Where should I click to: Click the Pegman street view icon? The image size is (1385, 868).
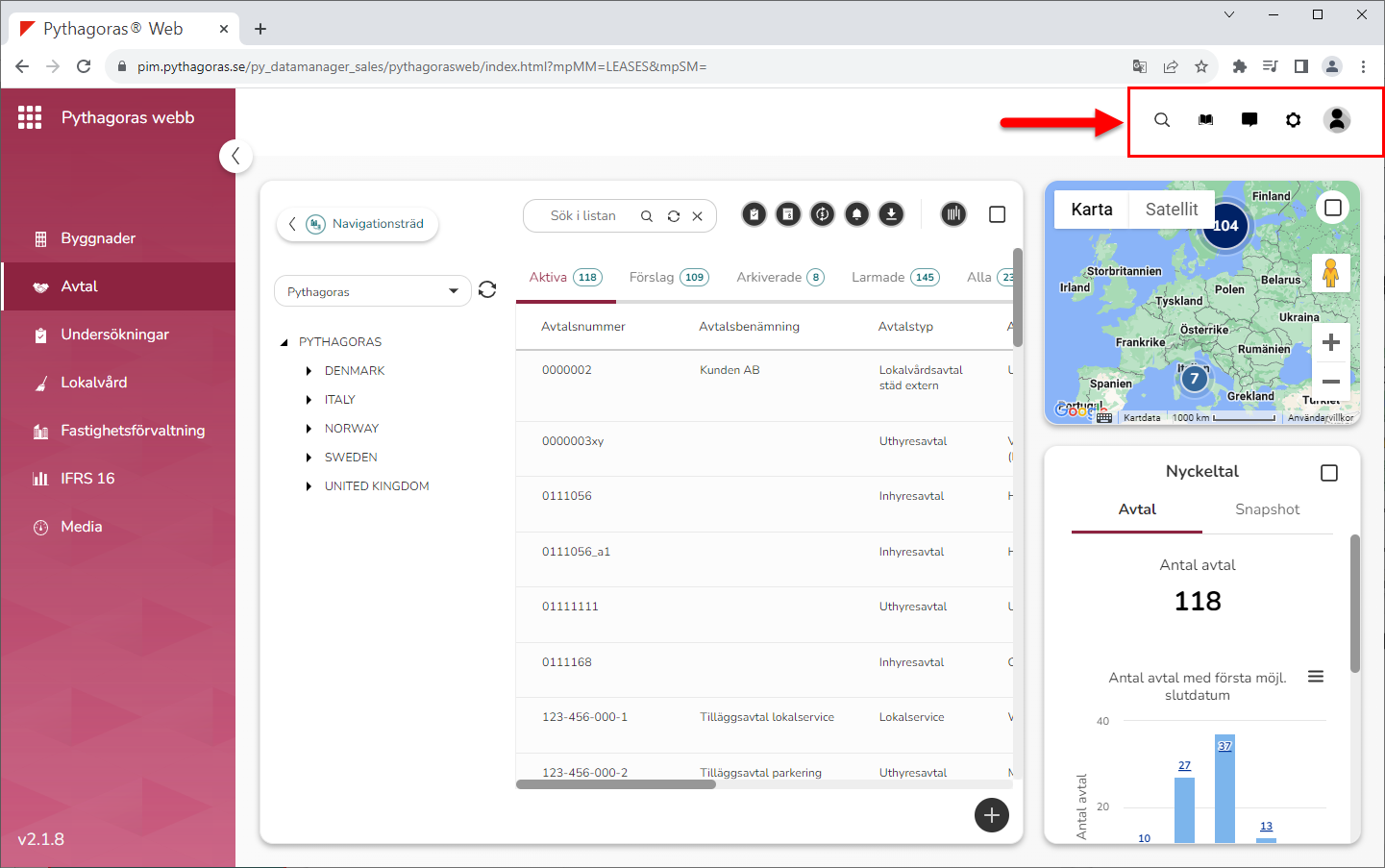(1330, 274)
